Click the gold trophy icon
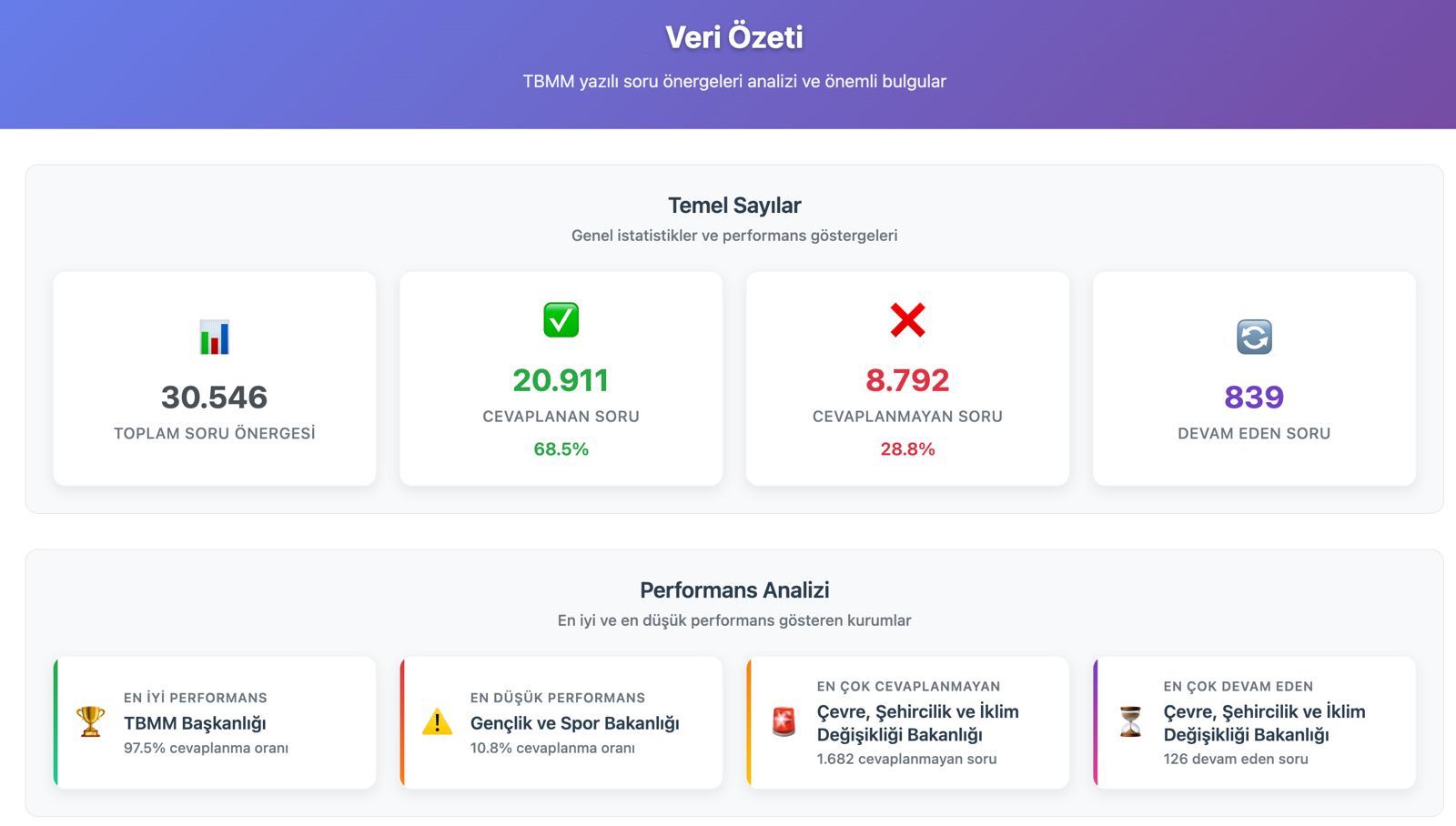 (x=90, y=722)
